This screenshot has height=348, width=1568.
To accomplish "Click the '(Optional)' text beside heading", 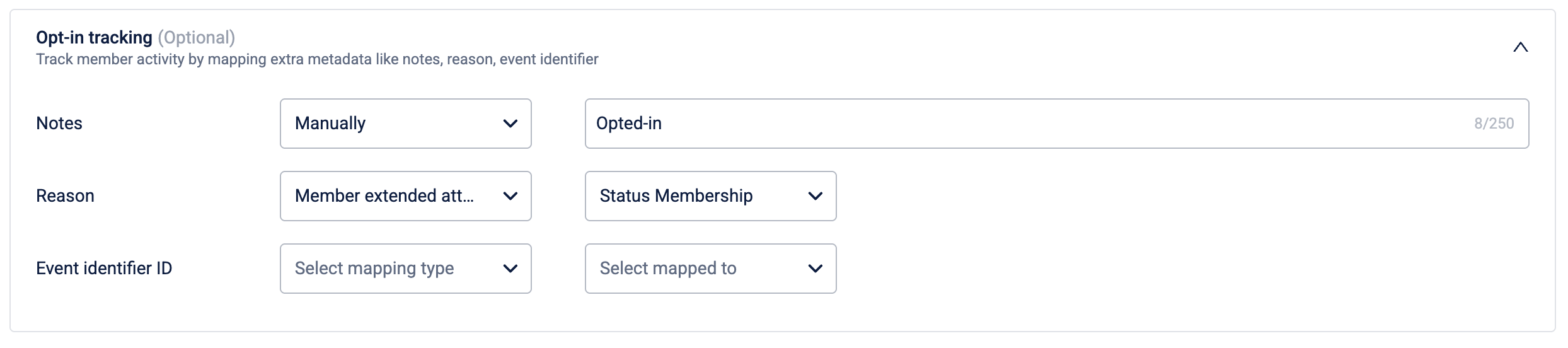I will click(196, 38).
